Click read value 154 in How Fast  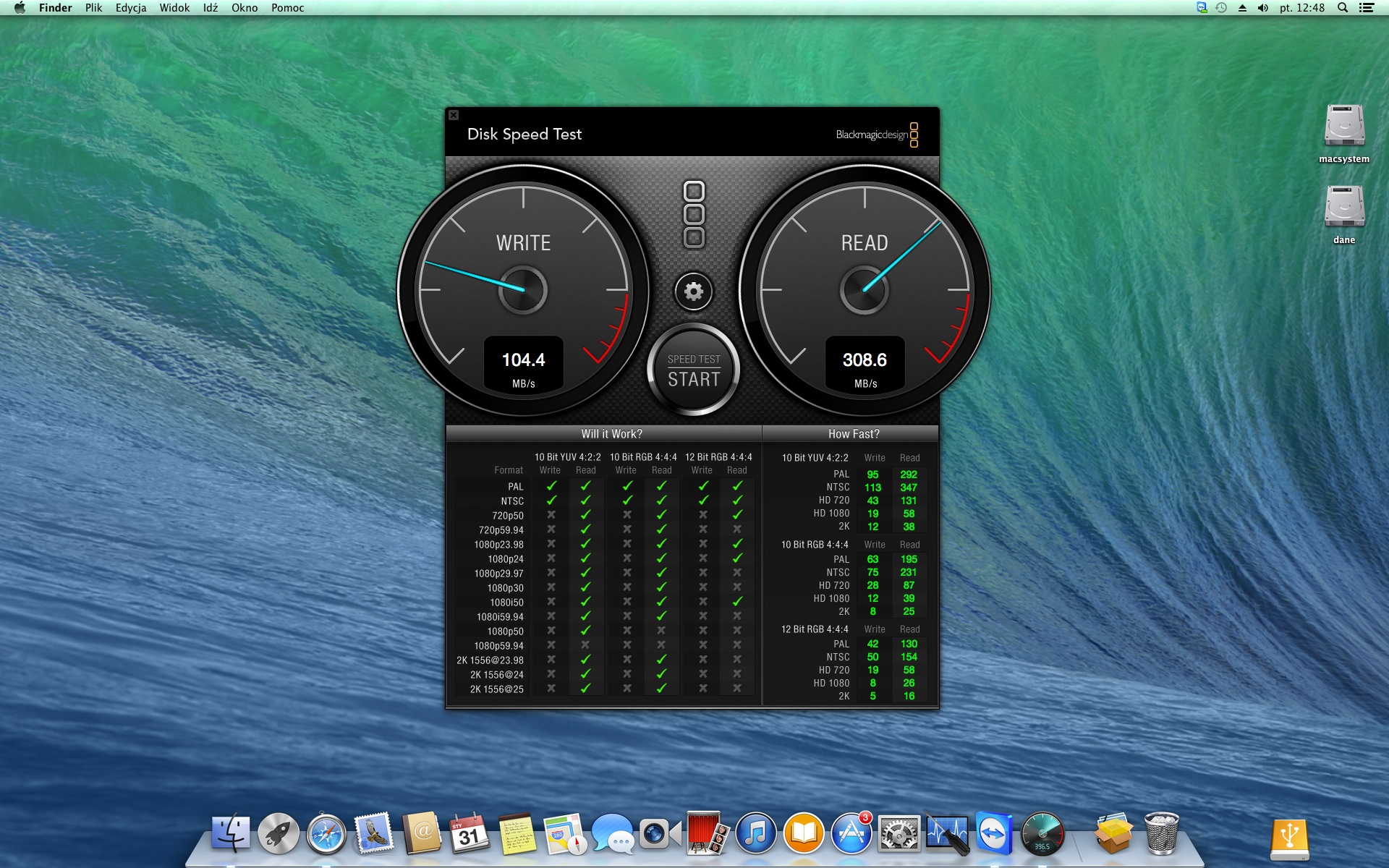click(x=909, y=657)
